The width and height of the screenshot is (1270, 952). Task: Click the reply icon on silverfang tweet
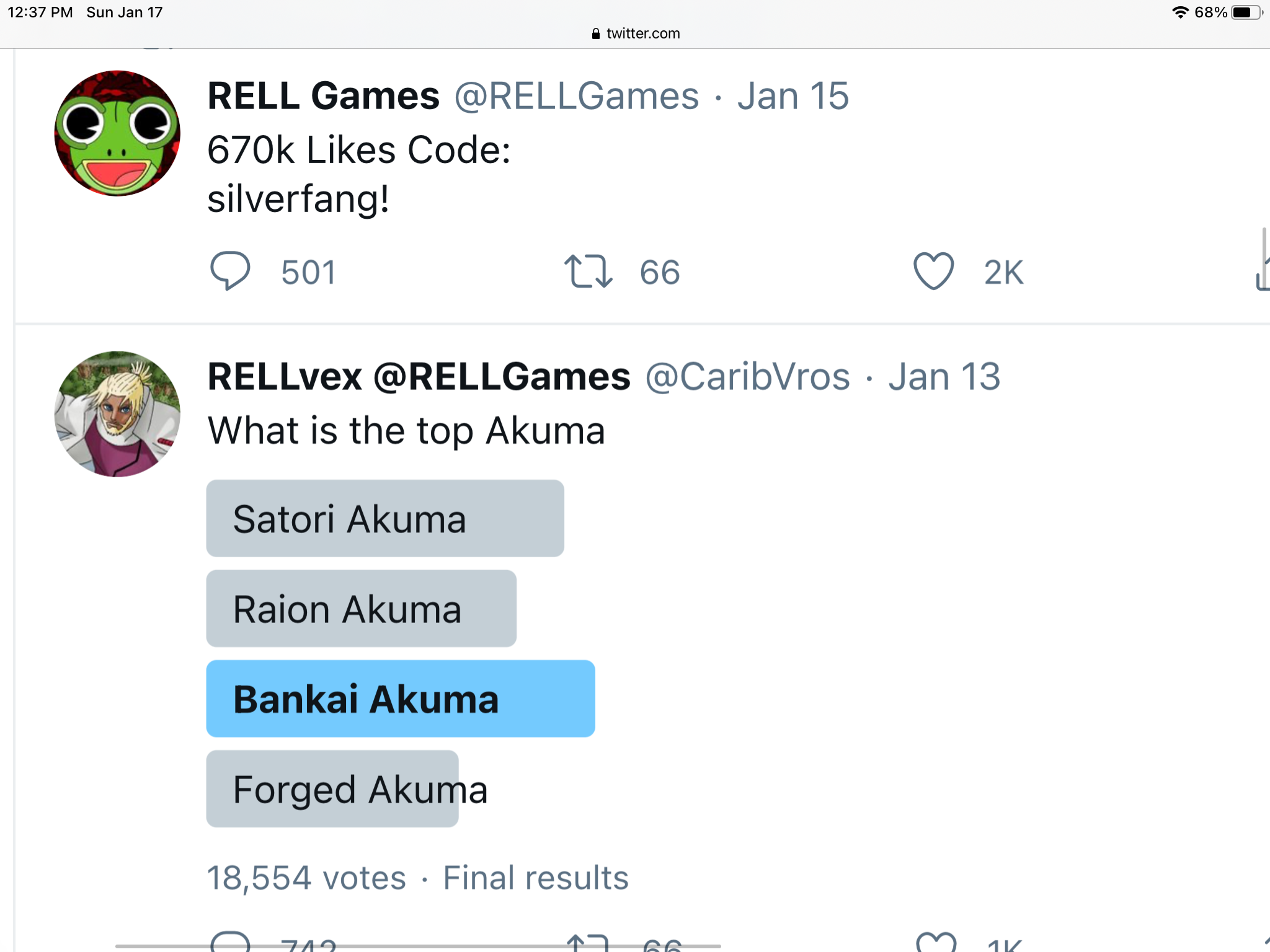(230, 271)
